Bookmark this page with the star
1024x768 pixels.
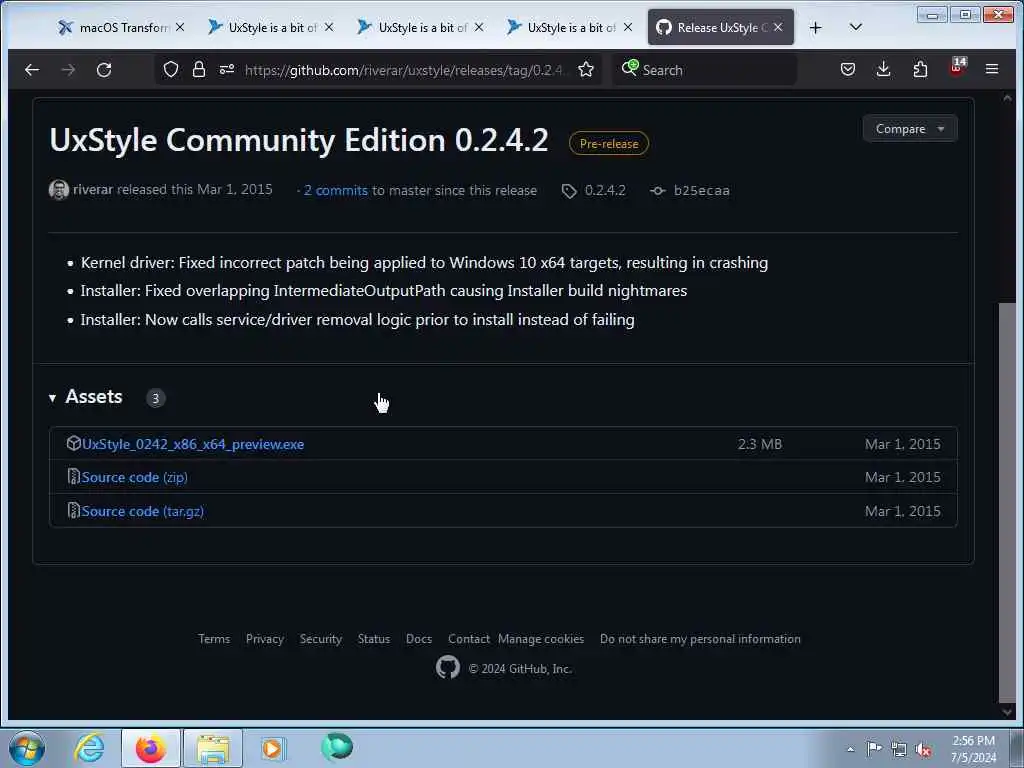click(x=586, y=69)
